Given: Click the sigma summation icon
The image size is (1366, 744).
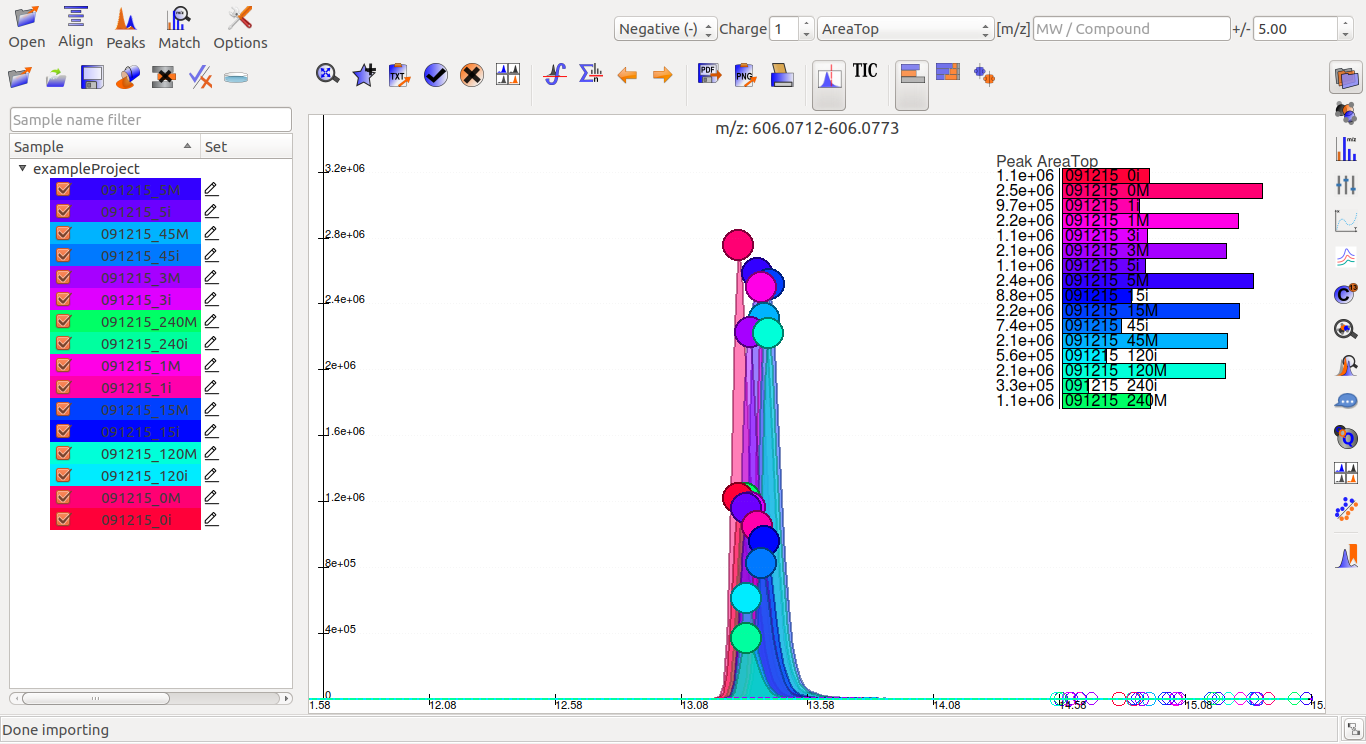Looking at the screenshot, I should (x=591, y=74).
